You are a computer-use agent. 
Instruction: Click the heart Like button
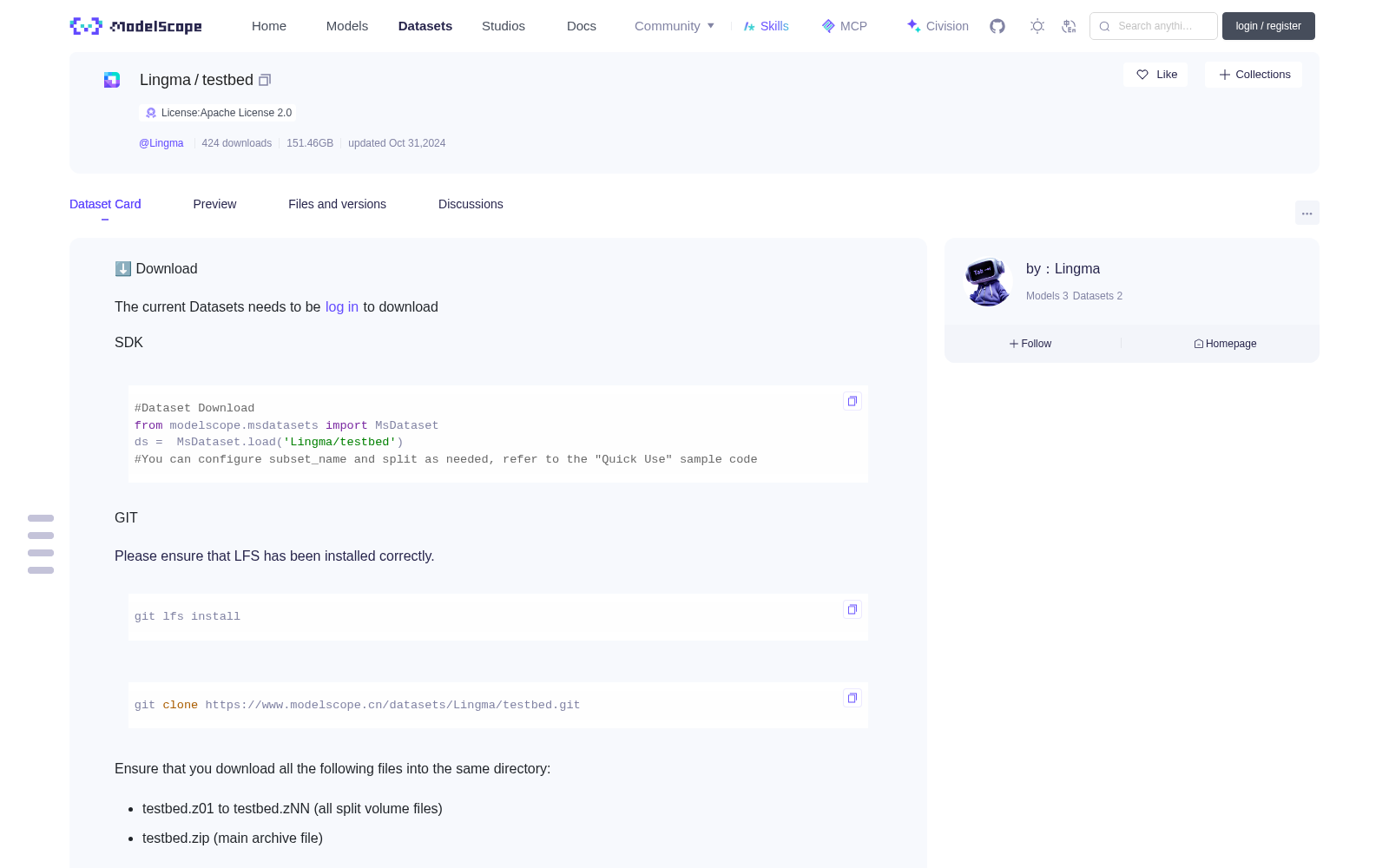pyautogui.click(x=1156, y=75)
